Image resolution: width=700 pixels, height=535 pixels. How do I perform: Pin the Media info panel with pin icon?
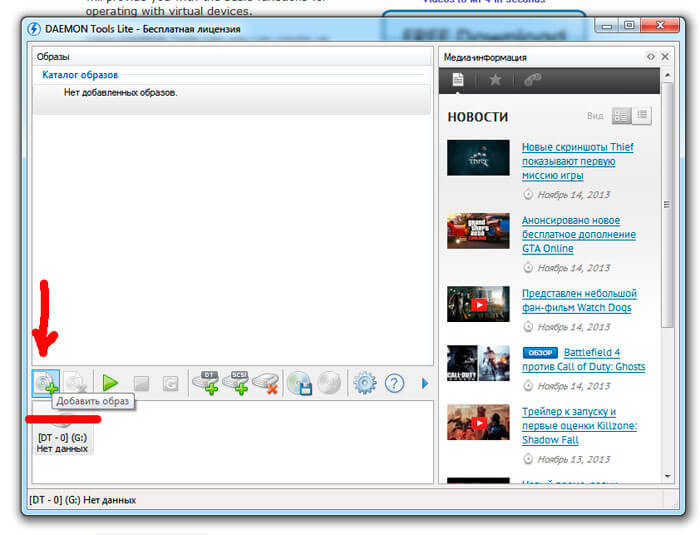point(651,57)
